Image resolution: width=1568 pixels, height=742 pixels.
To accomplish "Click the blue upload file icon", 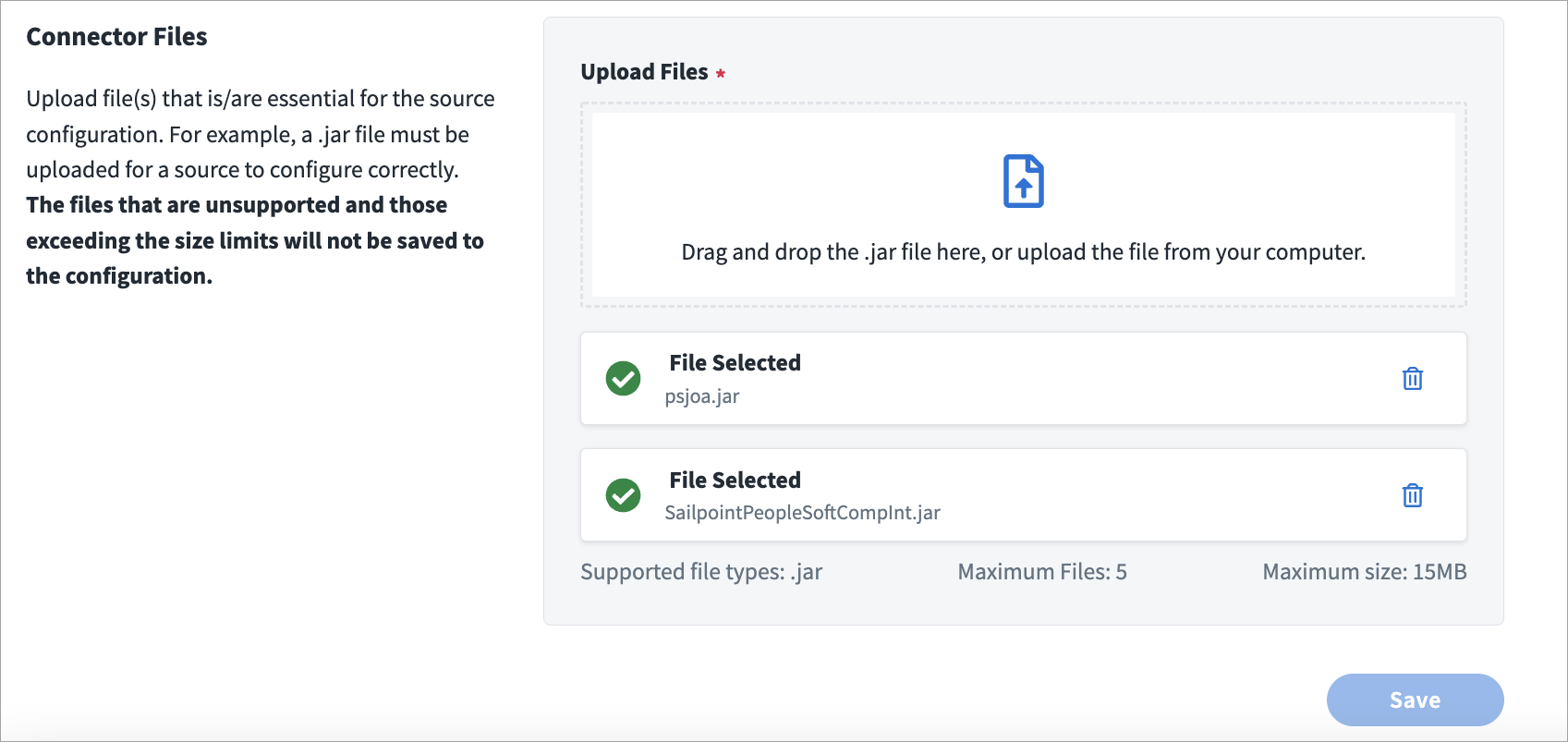I will 1023,181.
